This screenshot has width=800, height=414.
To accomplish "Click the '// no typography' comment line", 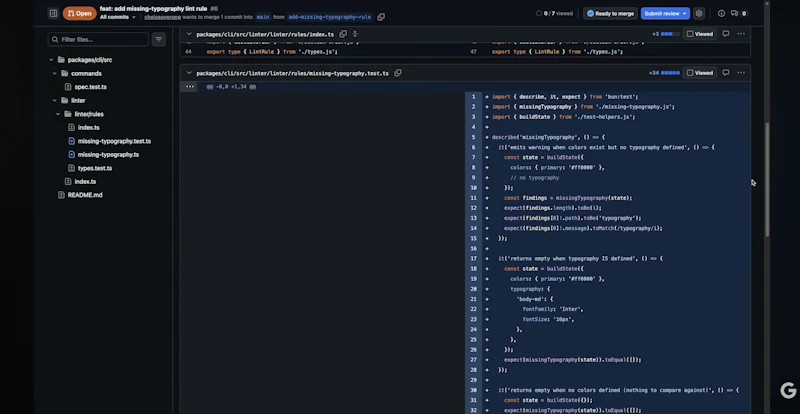I will (x=534, y=178).
